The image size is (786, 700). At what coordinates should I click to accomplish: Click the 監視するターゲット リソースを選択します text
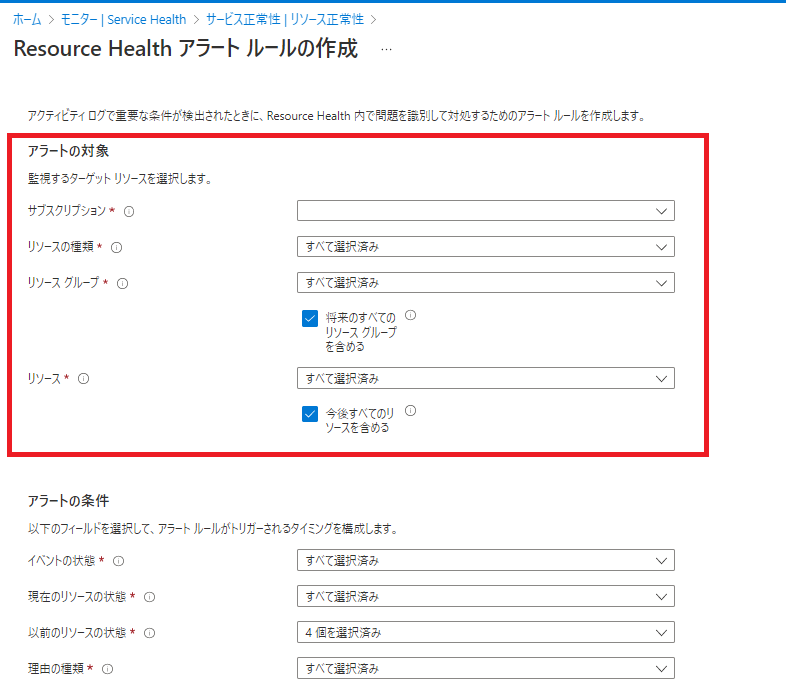[120, 179]
